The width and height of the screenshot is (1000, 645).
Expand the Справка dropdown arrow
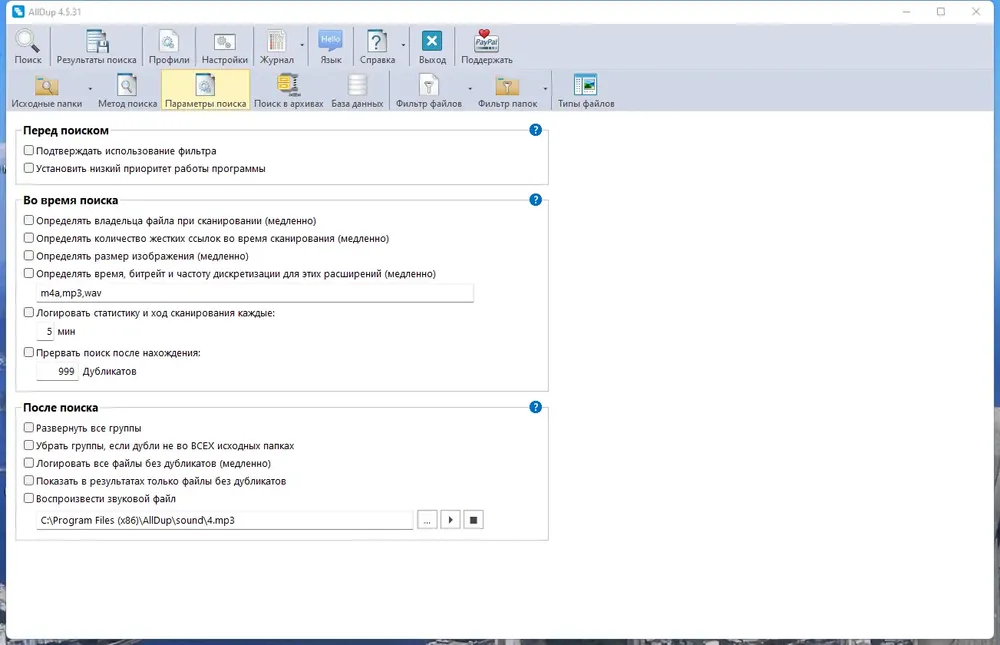pos(403,45)
